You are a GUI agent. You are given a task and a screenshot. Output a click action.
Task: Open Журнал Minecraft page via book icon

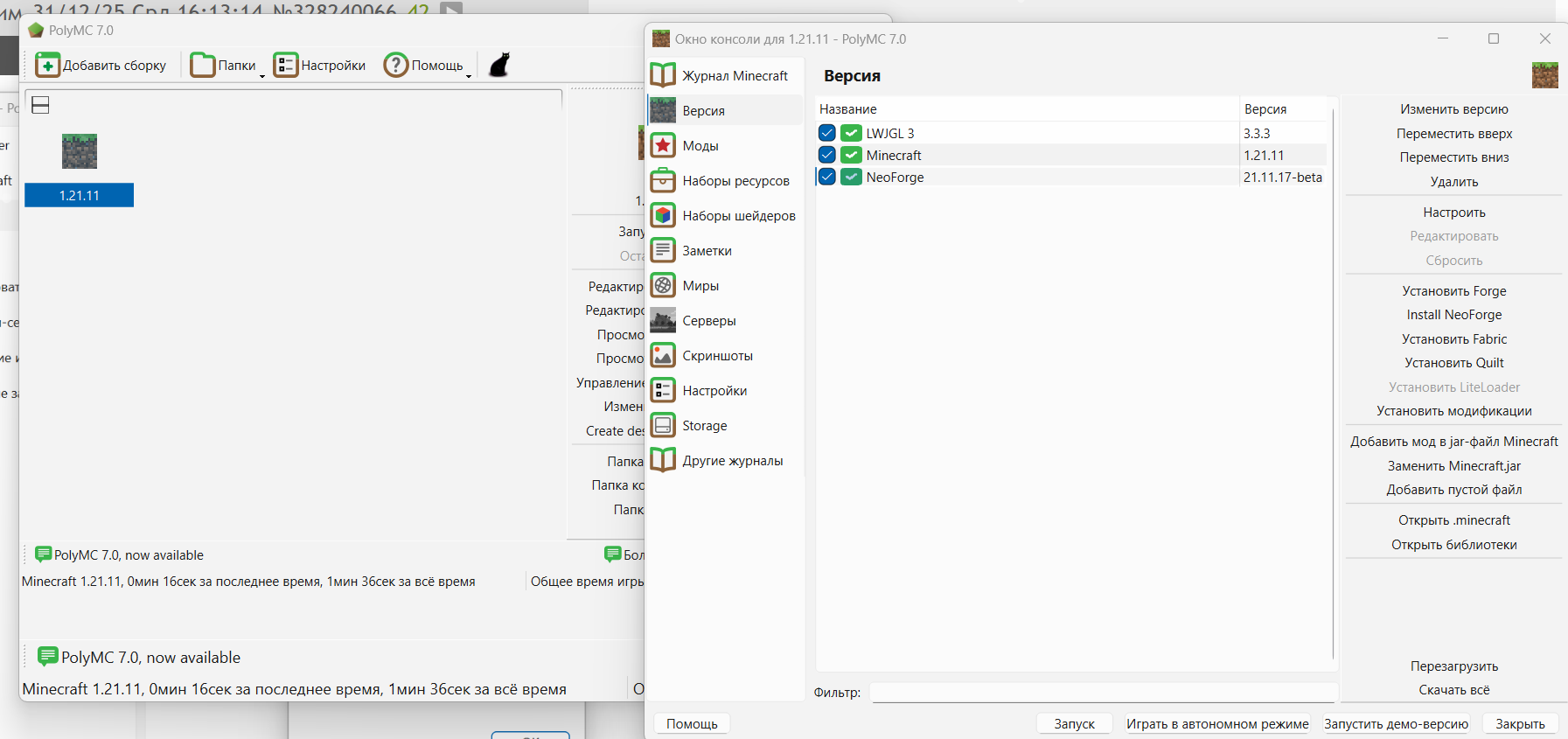[x=663, y=75]
